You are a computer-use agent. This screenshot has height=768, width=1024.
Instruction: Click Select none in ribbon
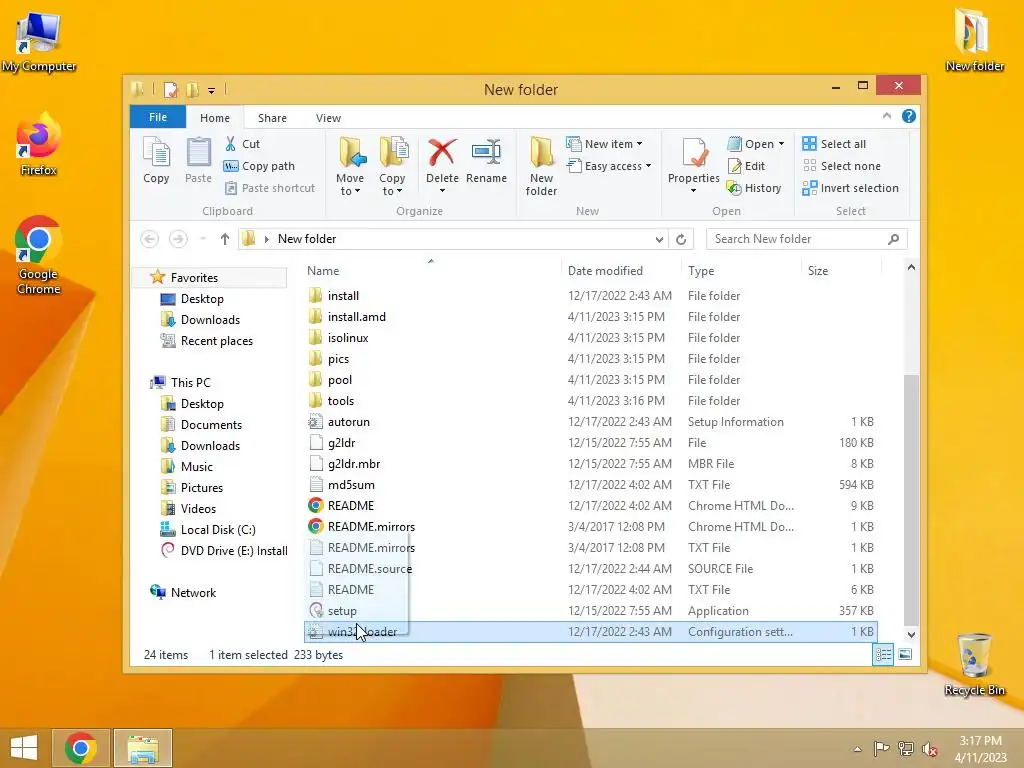coord(842,166)
